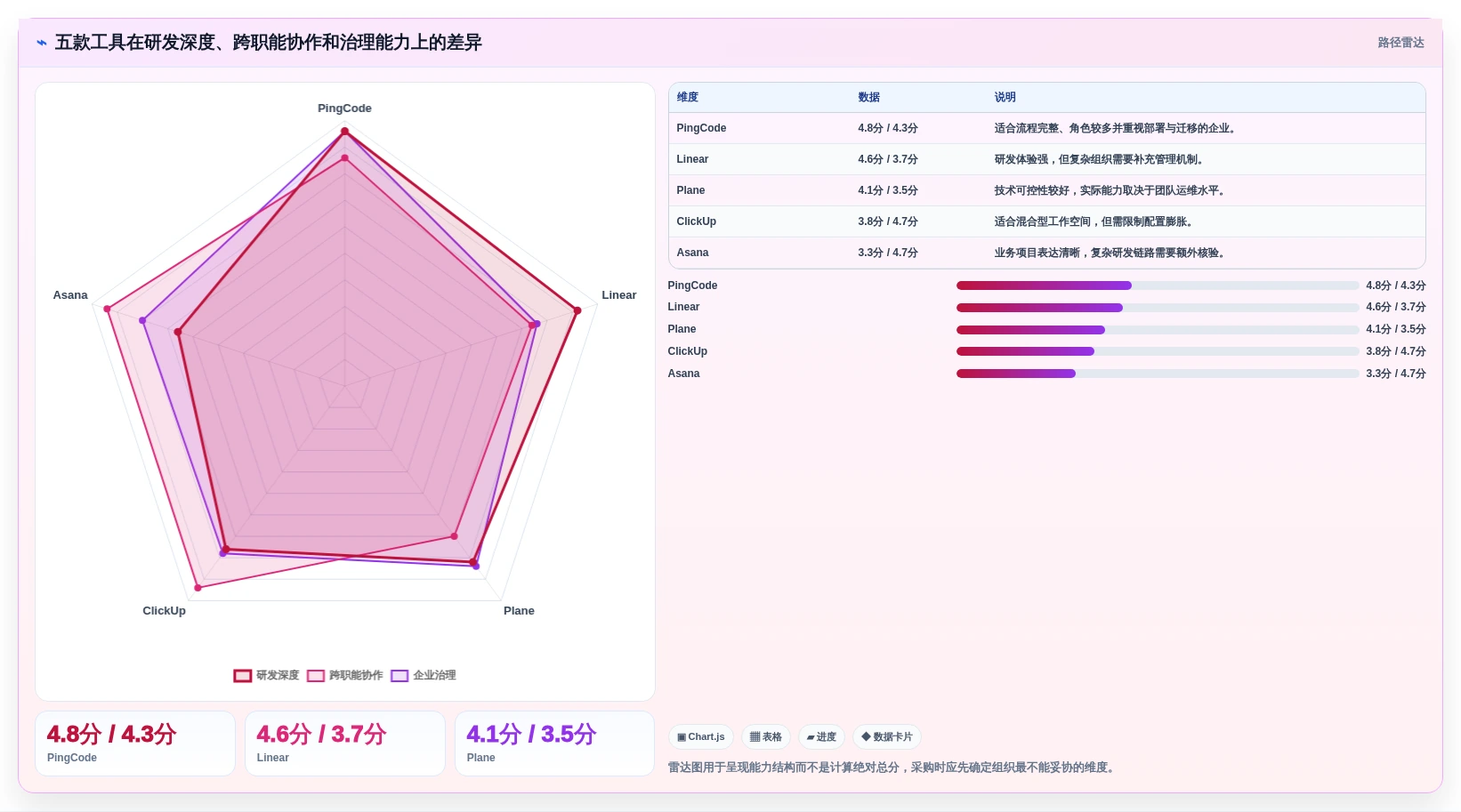
Task: Click the 数据 column header
Action: point(869,97)
